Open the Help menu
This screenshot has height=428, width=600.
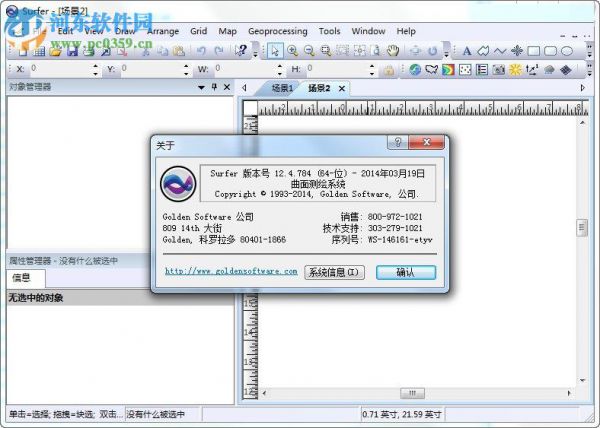tap(406, 31)
